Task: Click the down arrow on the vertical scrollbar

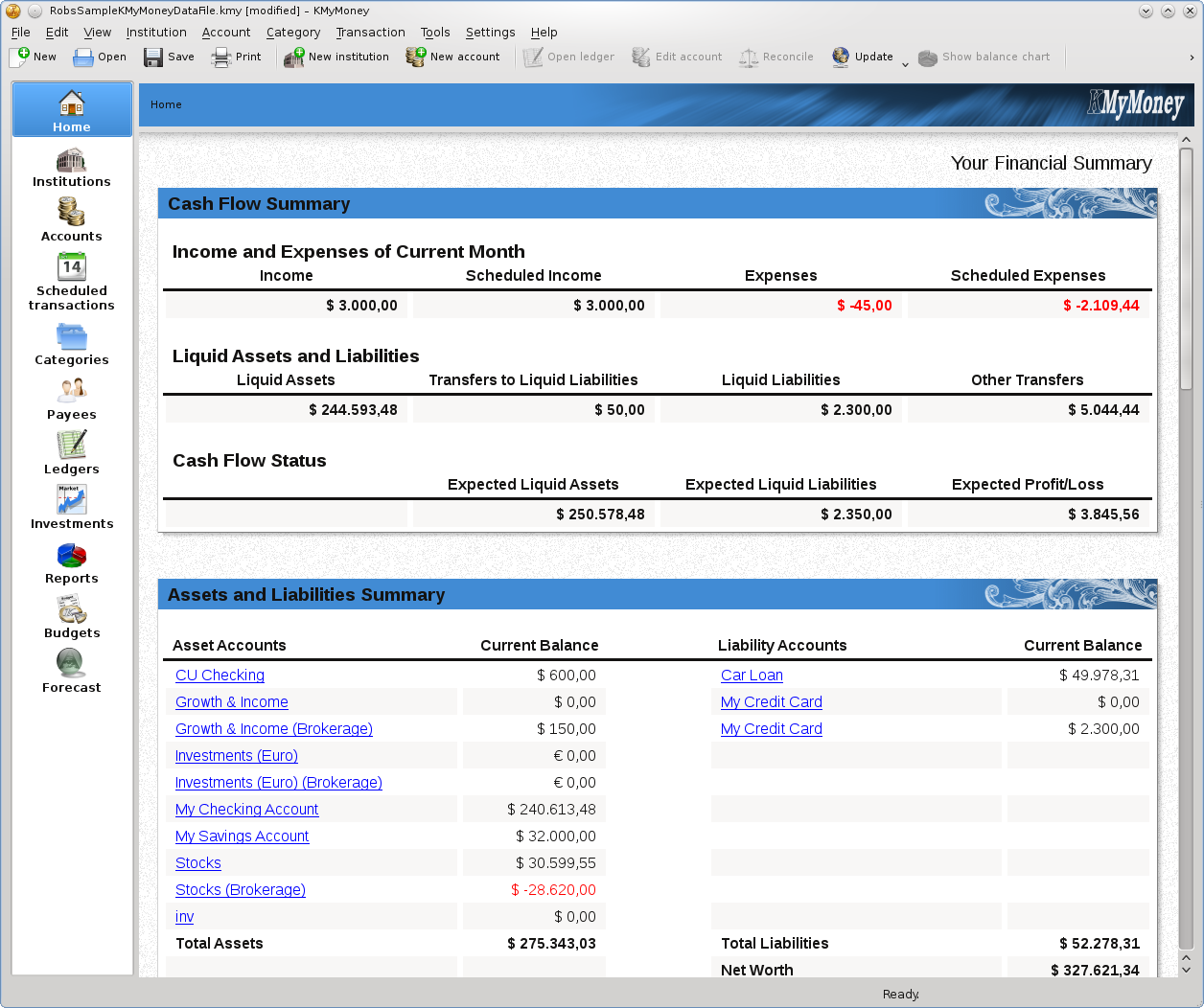Action: [1187, 969]
